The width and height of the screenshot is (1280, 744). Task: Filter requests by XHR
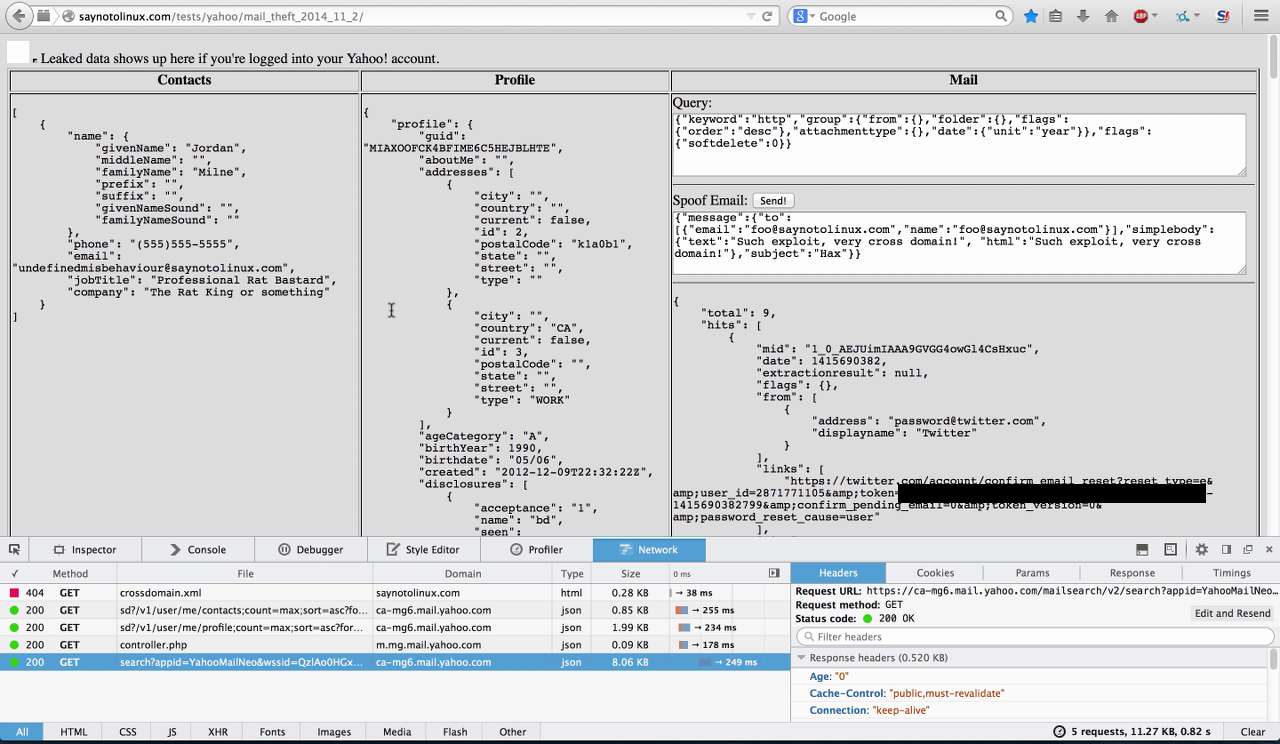tap(218, 732)
